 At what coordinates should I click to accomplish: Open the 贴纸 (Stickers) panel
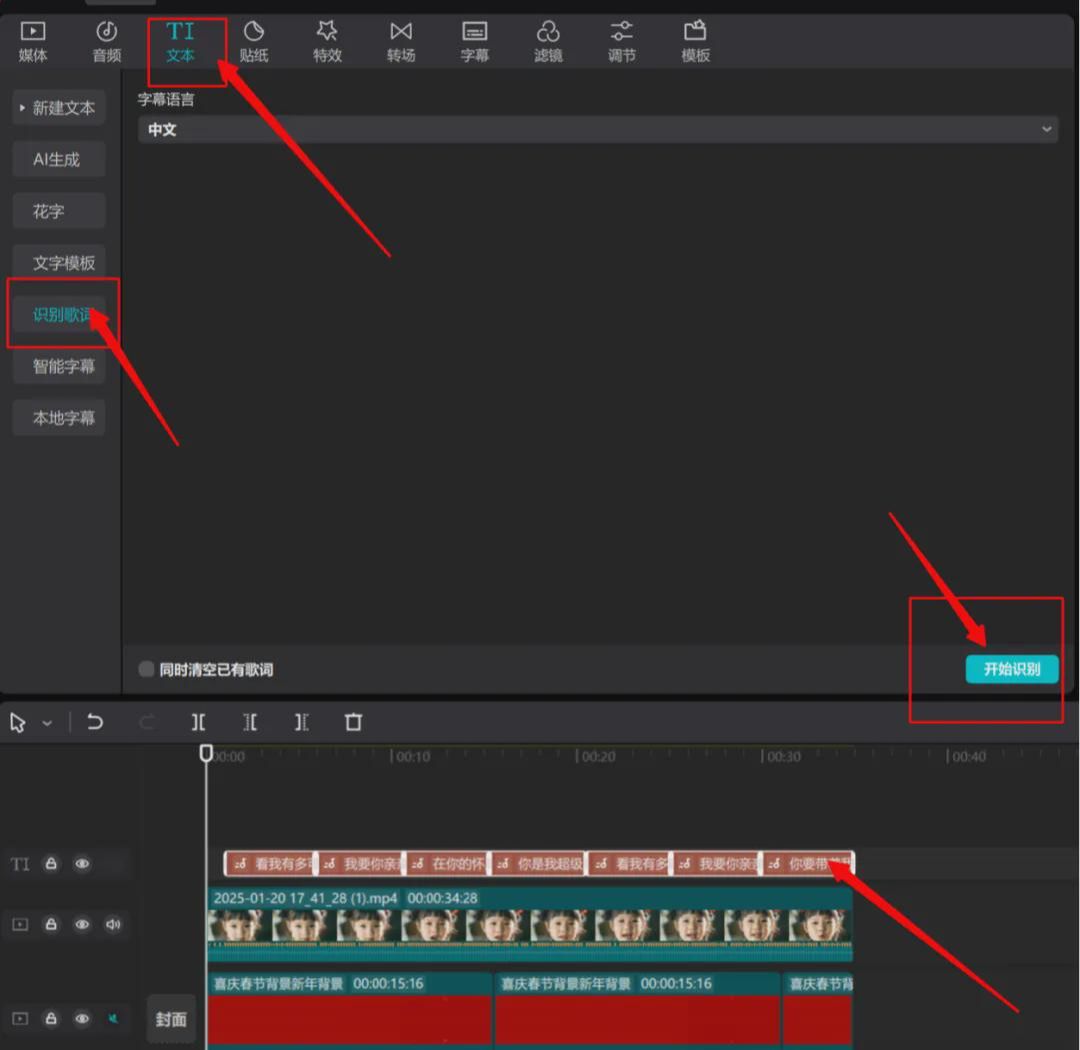(254, 42)
